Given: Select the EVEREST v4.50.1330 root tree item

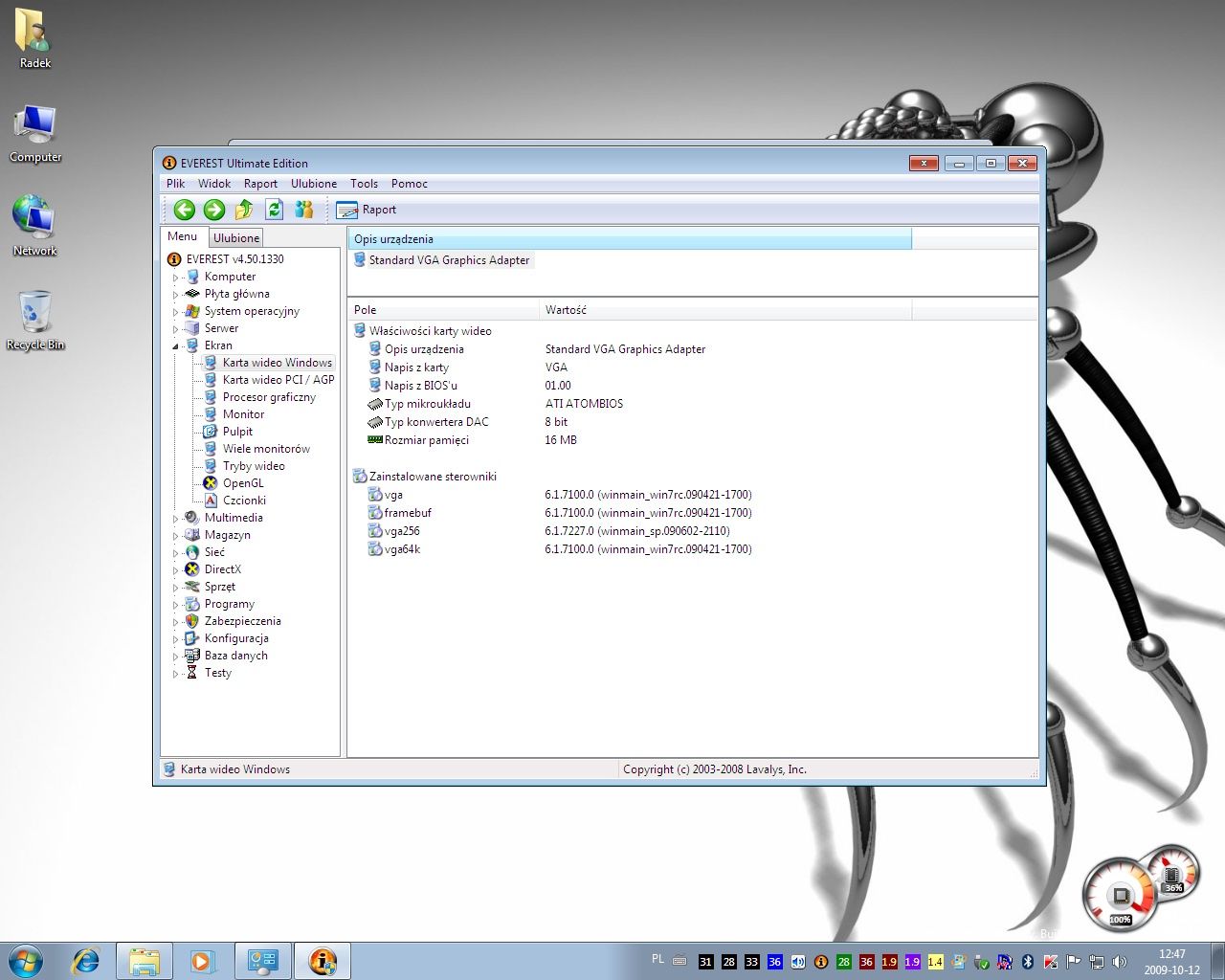Looking at the screenshot, I should point(234,259).
